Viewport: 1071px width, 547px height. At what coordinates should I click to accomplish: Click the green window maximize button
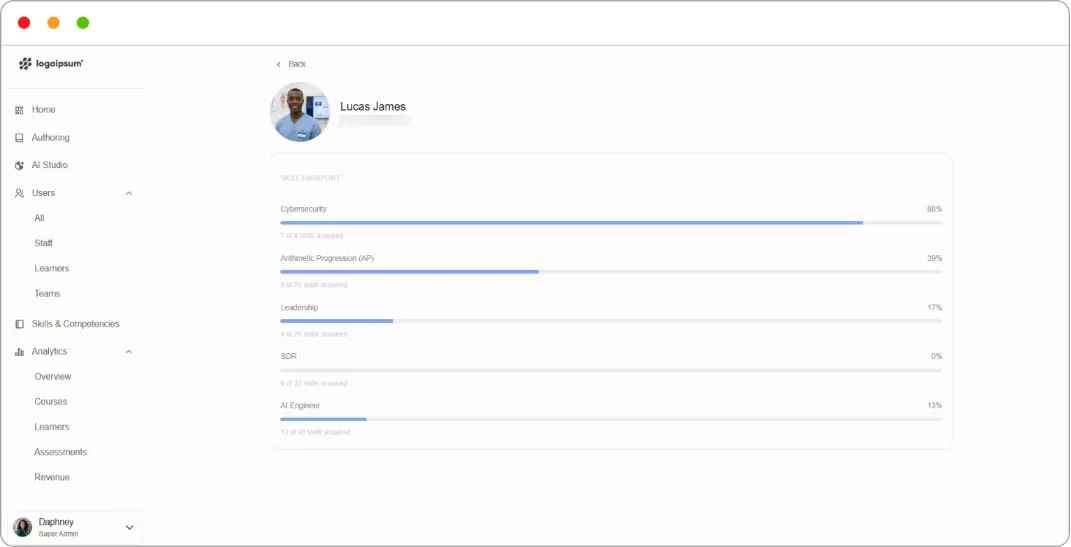[83, 23]
